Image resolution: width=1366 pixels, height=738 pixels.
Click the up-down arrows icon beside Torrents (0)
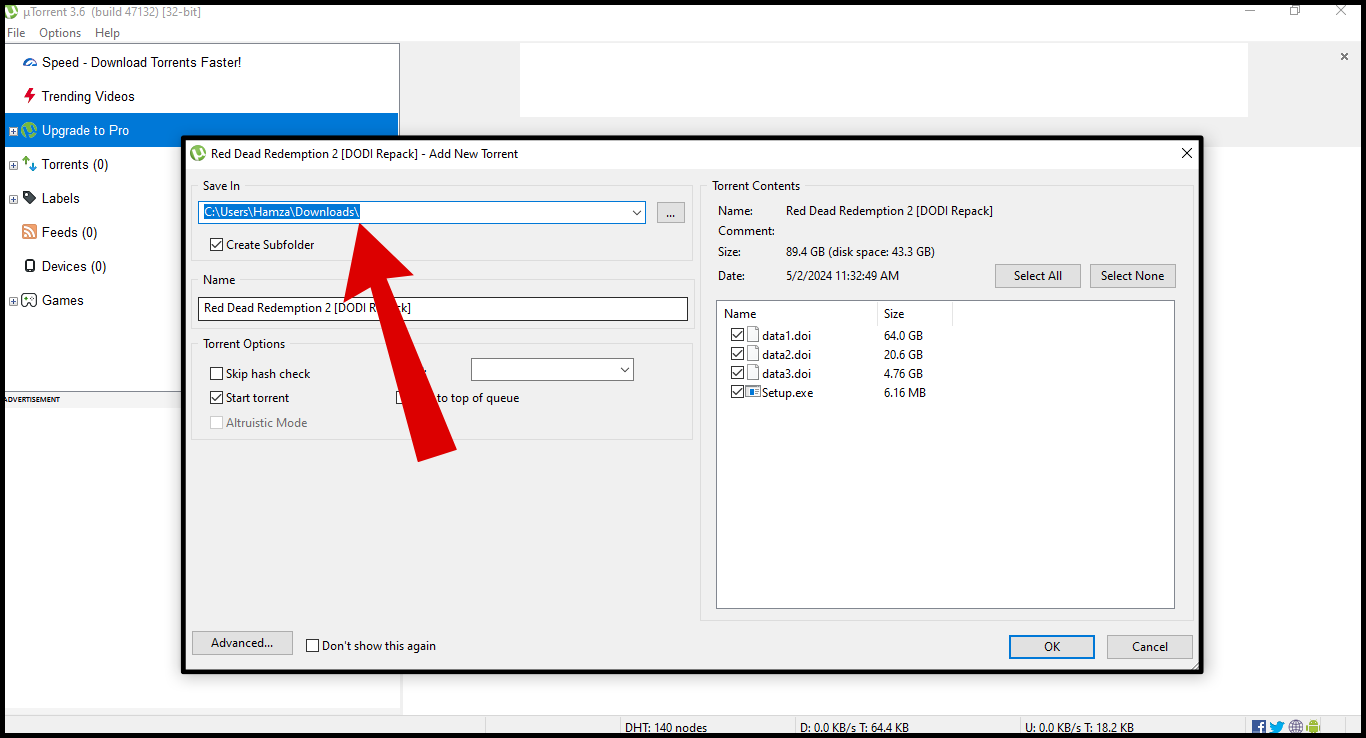(29, 164)
